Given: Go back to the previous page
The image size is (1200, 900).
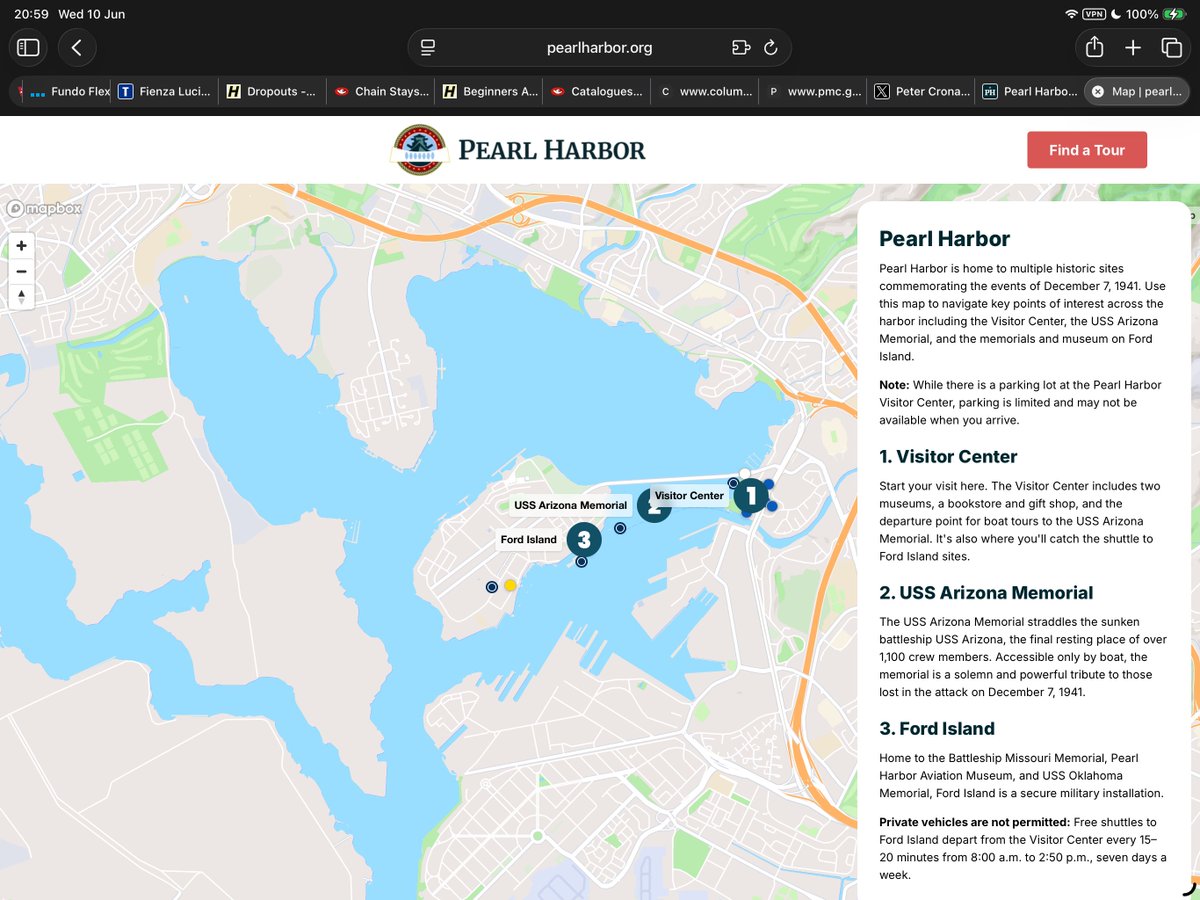Looking at the screenshot, I should pyautogui.click(x=77, y=47).
